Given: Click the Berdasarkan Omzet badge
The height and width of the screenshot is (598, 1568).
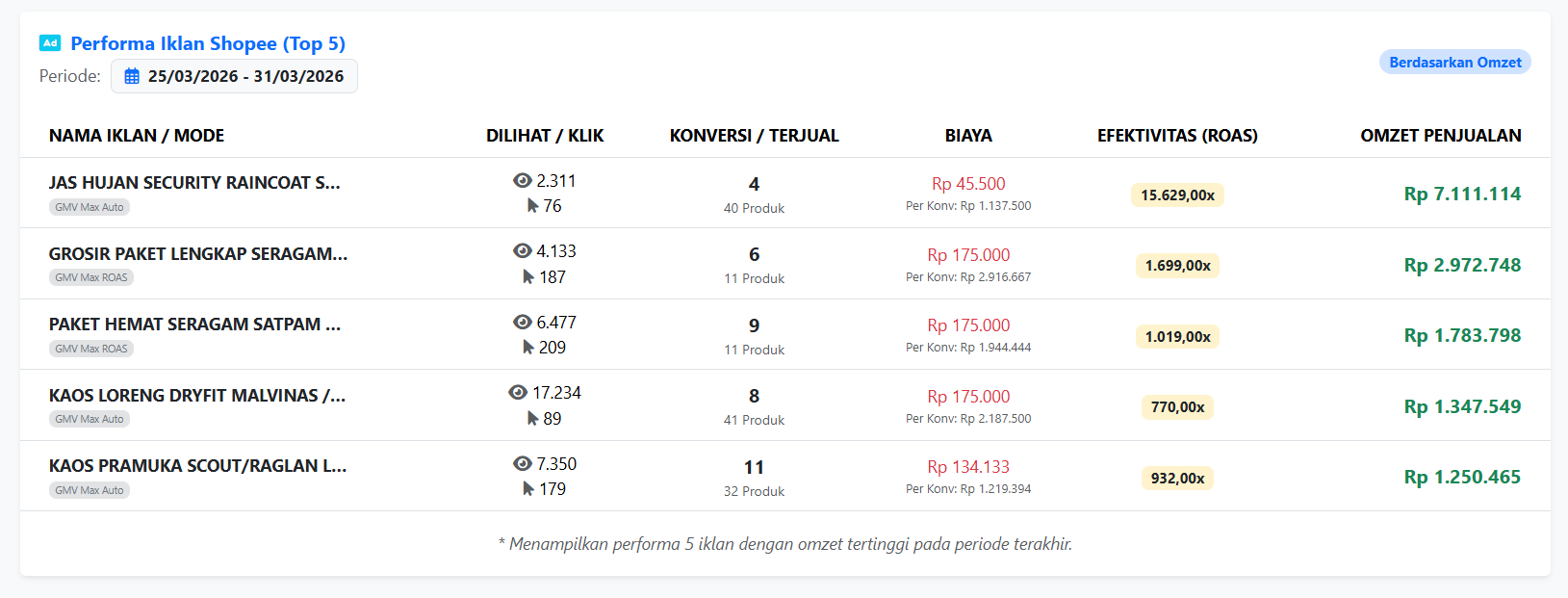Looking at the screenshot, I should coord(1454,62).
